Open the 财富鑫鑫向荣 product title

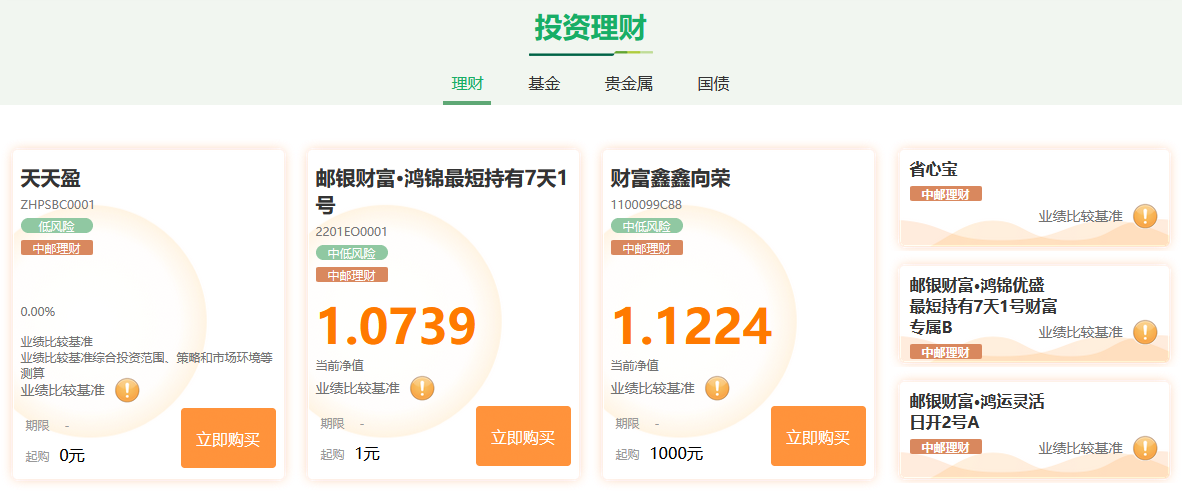click(x=670, y=179)
